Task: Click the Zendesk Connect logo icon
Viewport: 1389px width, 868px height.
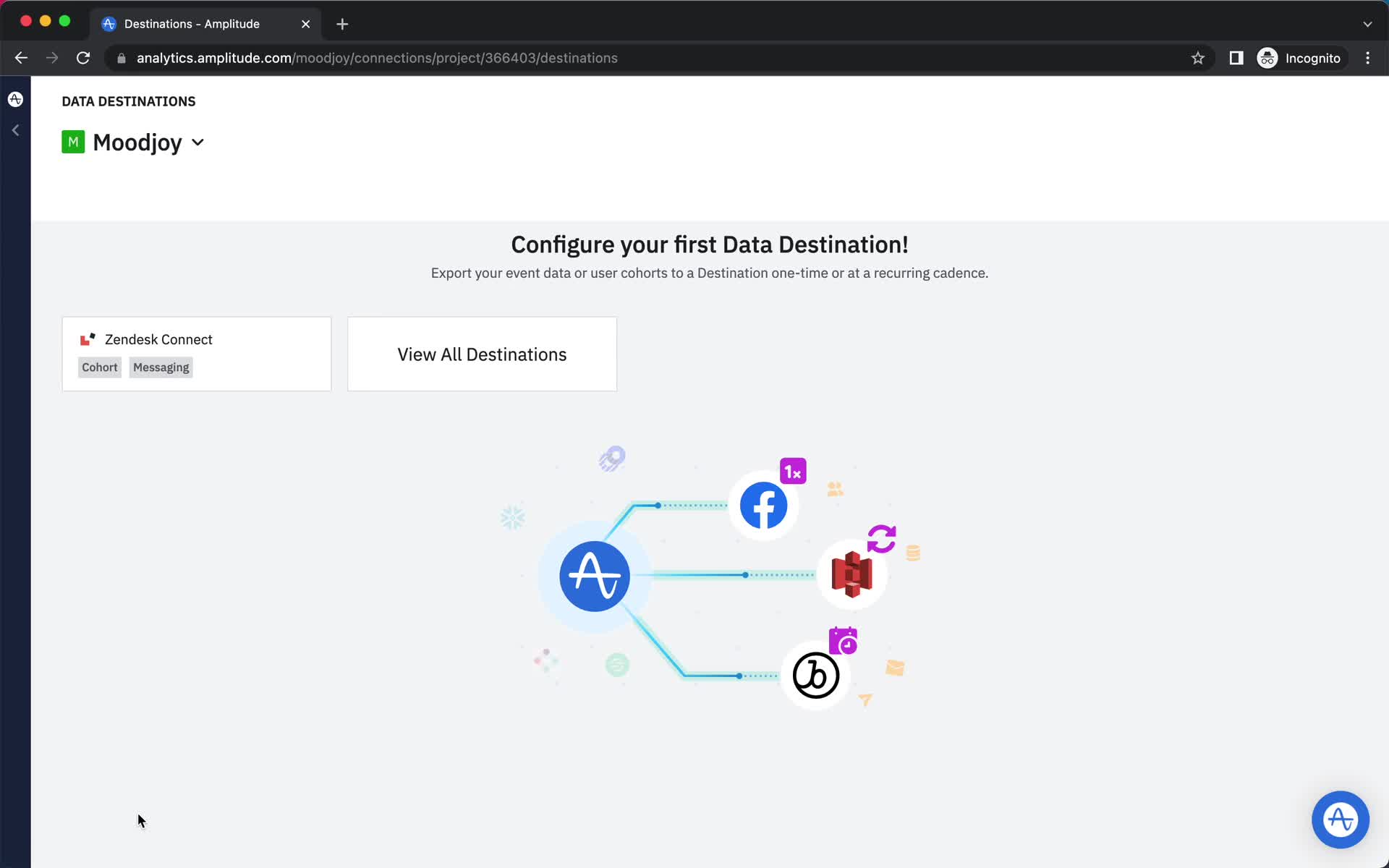Action: click(87, 339)
